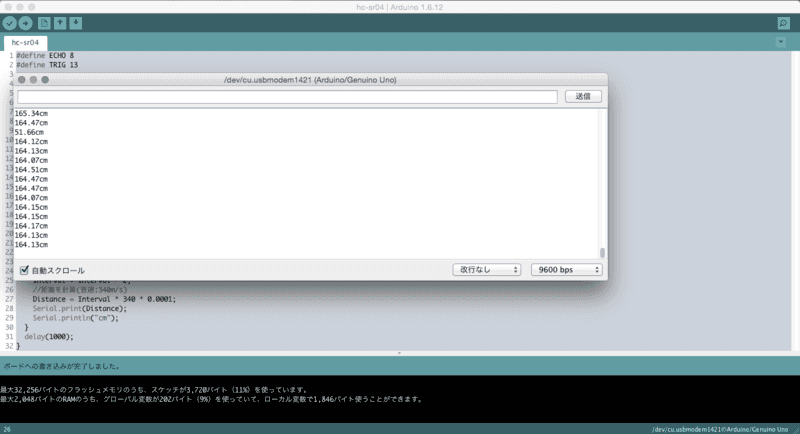Screen dimensions: 800x434
Task: Open the 改行なし line ending dropdown
Action: (487, 270)
